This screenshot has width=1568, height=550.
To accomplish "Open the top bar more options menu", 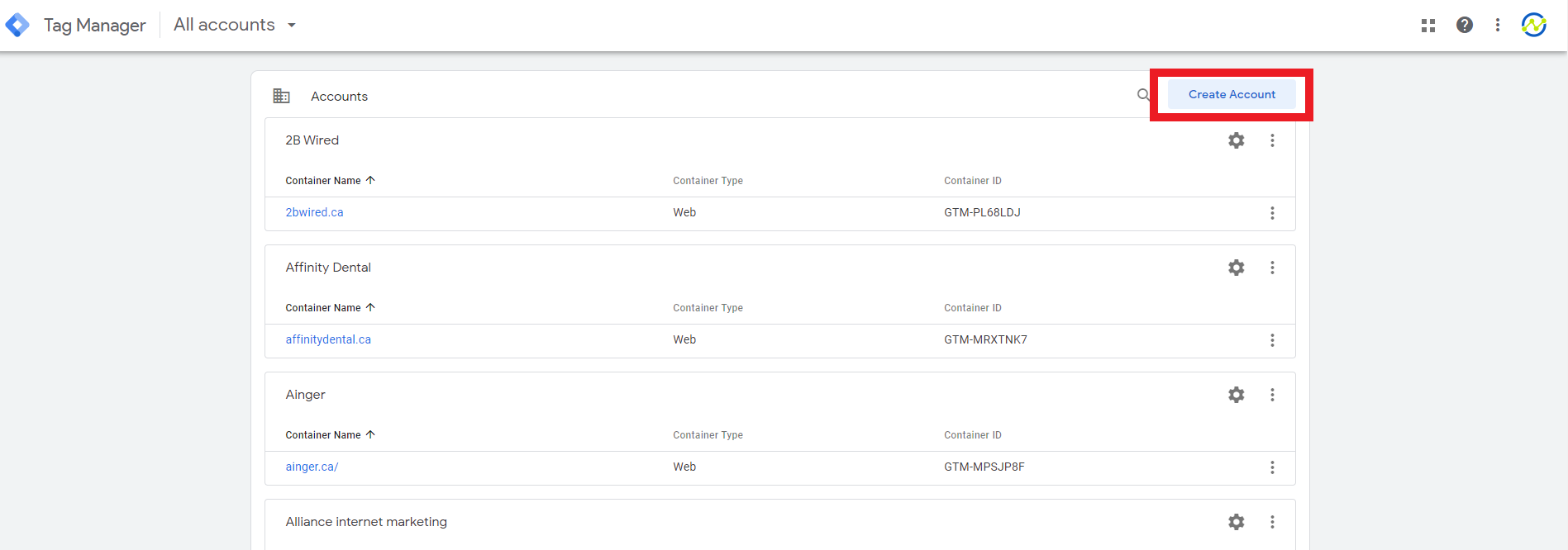I will 1497,25.
